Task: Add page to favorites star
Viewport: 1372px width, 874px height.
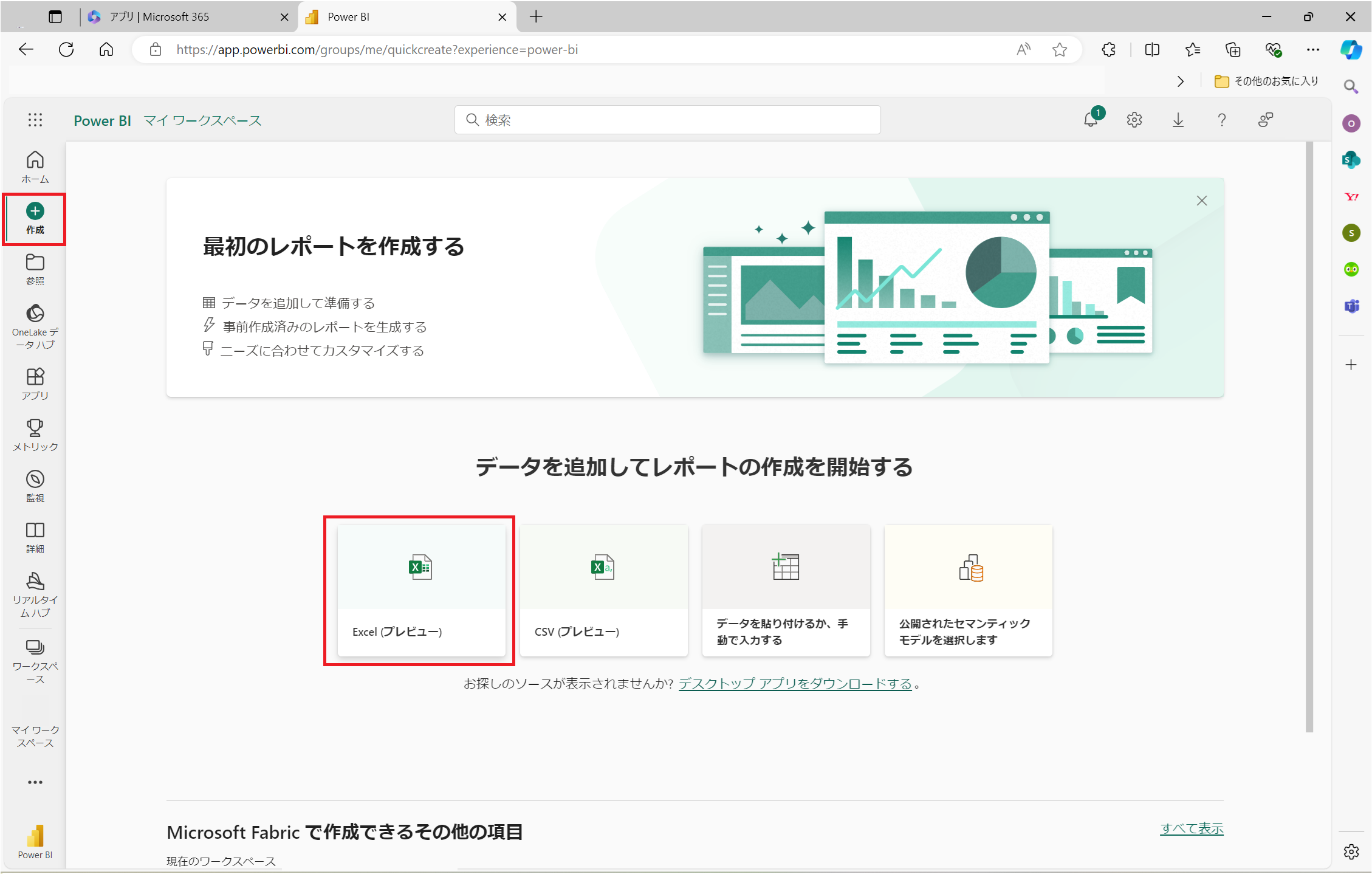Action: point(1060,50)
